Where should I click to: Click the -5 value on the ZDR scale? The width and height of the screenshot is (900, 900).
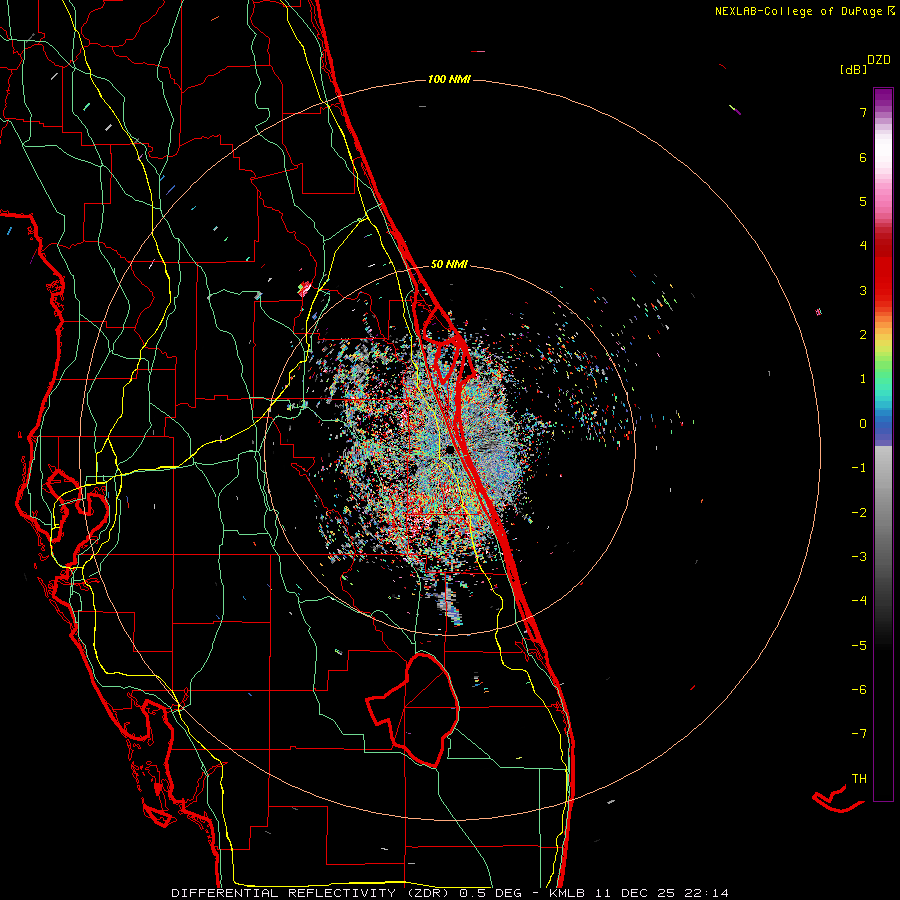coord(859,646)
